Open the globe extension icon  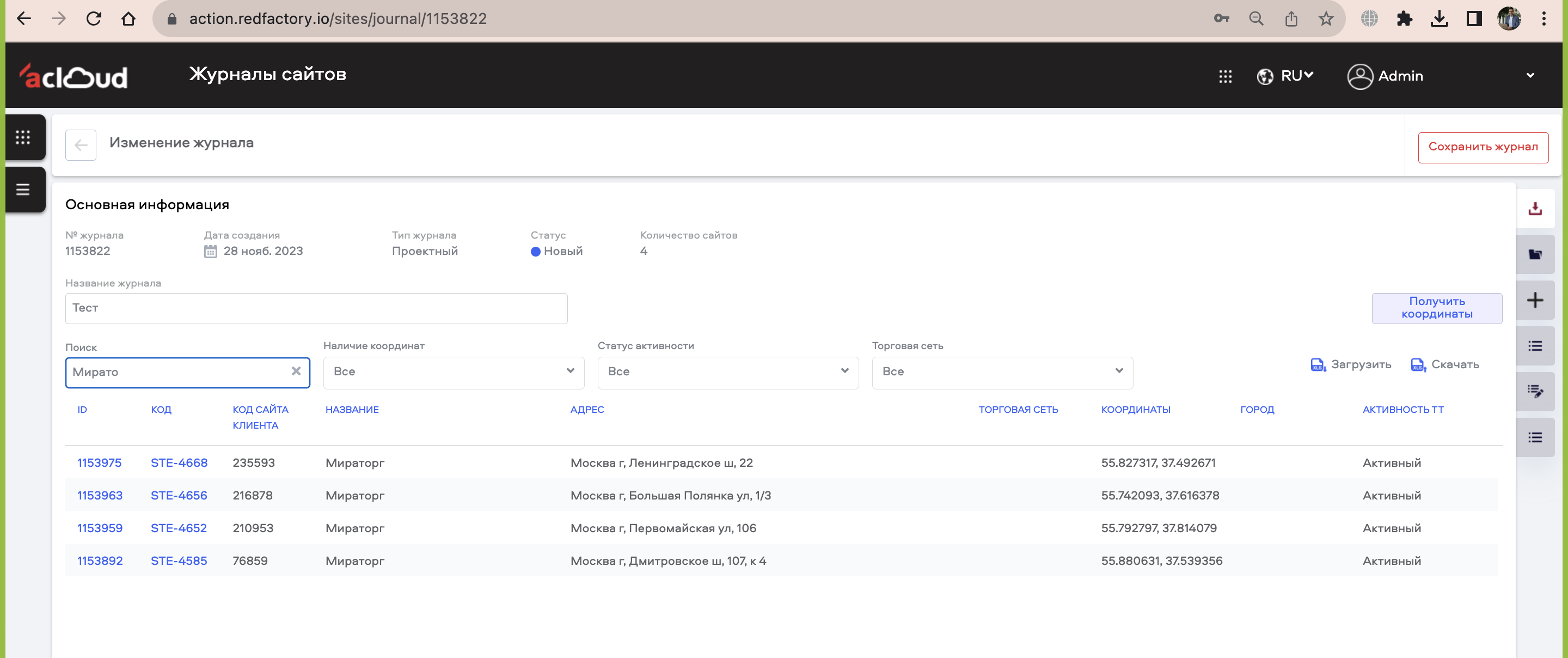[1370, 19]
